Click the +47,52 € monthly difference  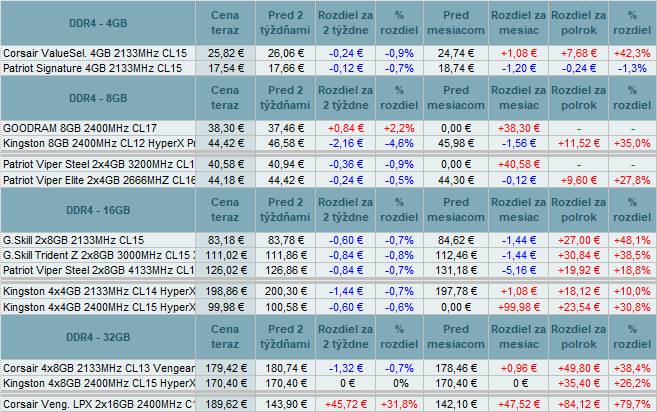click(x=519, y=404)
